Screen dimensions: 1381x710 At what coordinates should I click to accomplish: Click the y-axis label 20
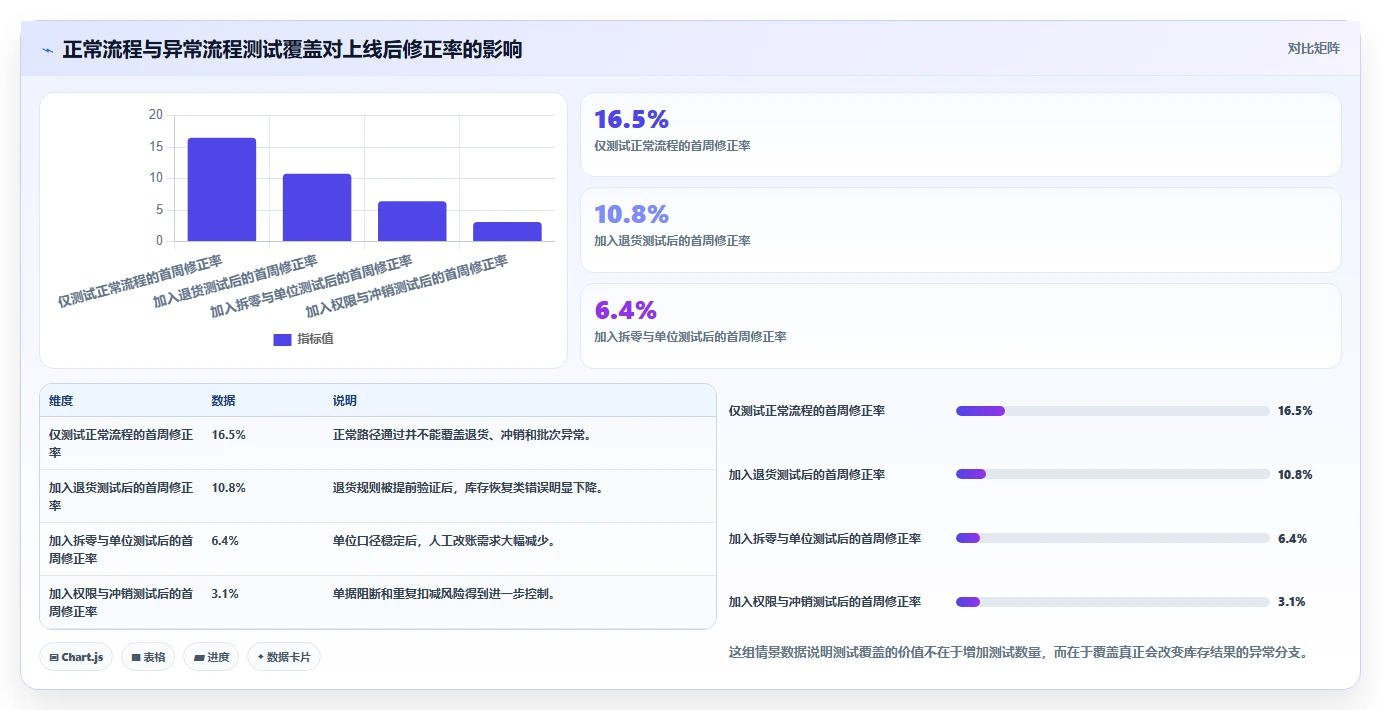tap(155, 115)
